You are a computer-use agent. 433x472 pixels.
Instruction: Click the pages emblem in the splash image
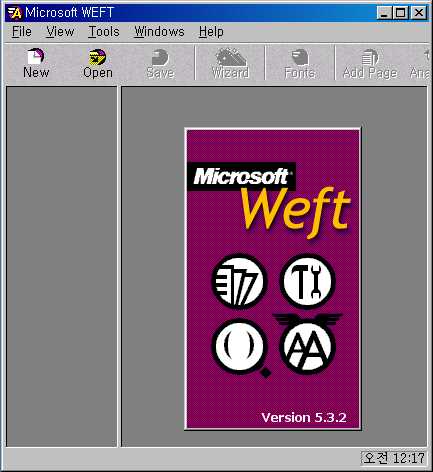[239, 281]
